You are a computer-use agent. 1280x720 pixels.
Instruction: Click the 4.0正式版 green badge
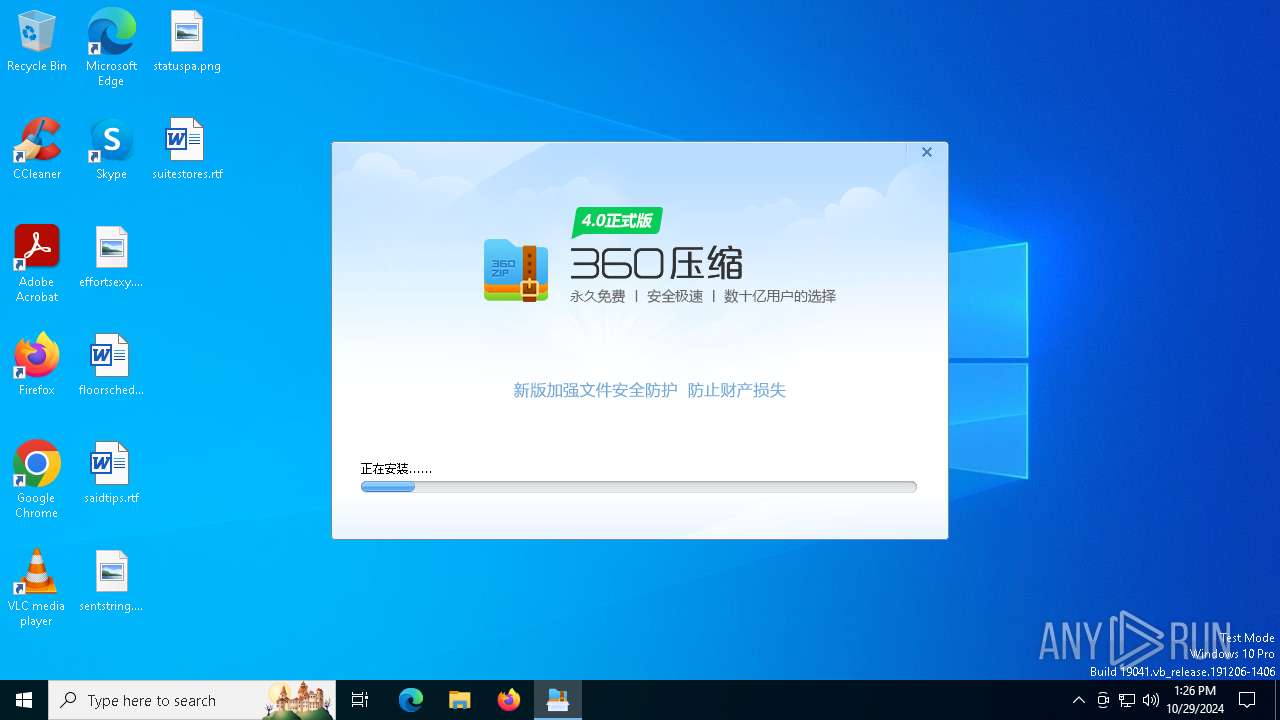[617, 221]
